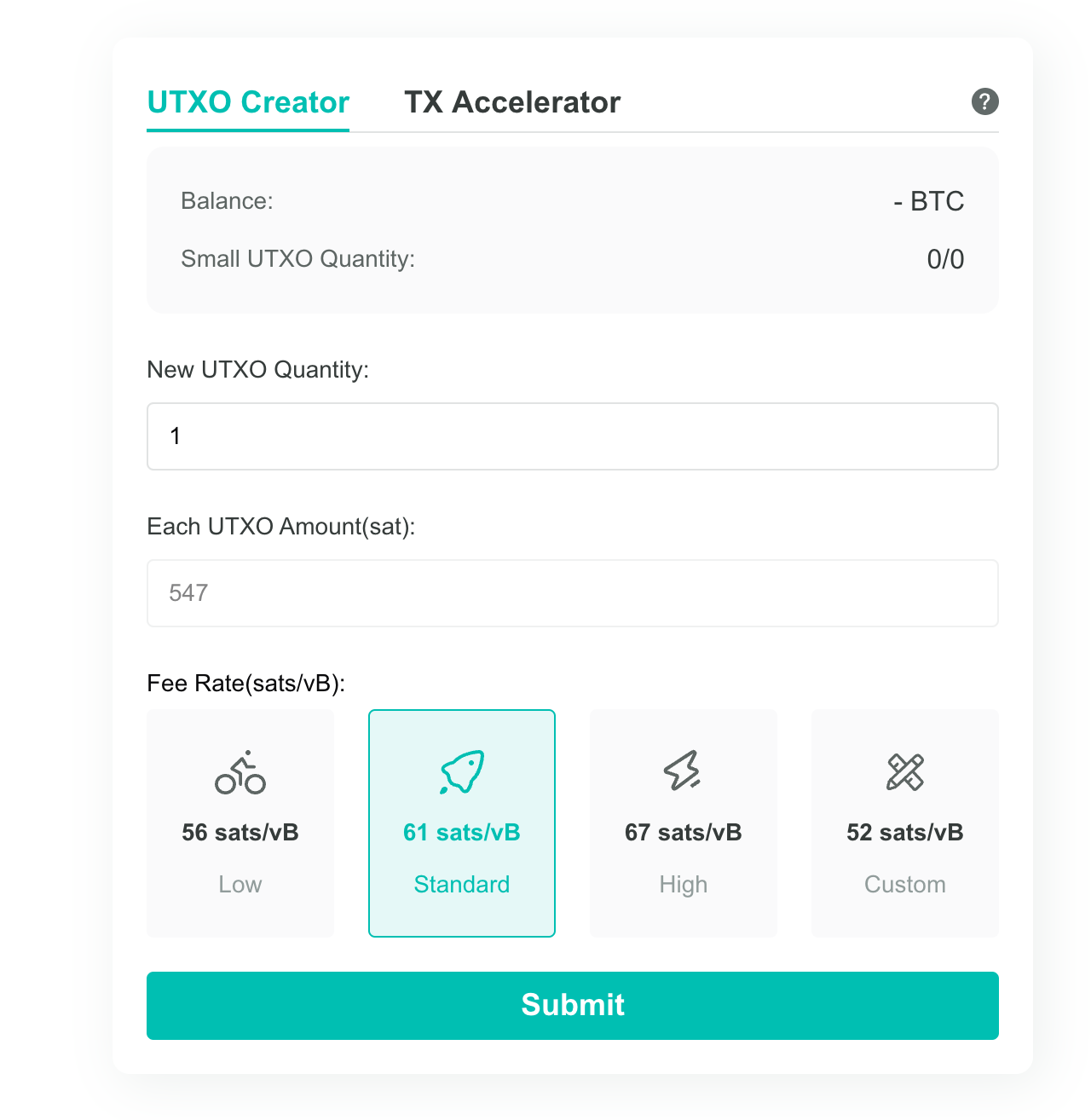
Task: Select the Standard fee rate label
Action: (x=462, y=885)
